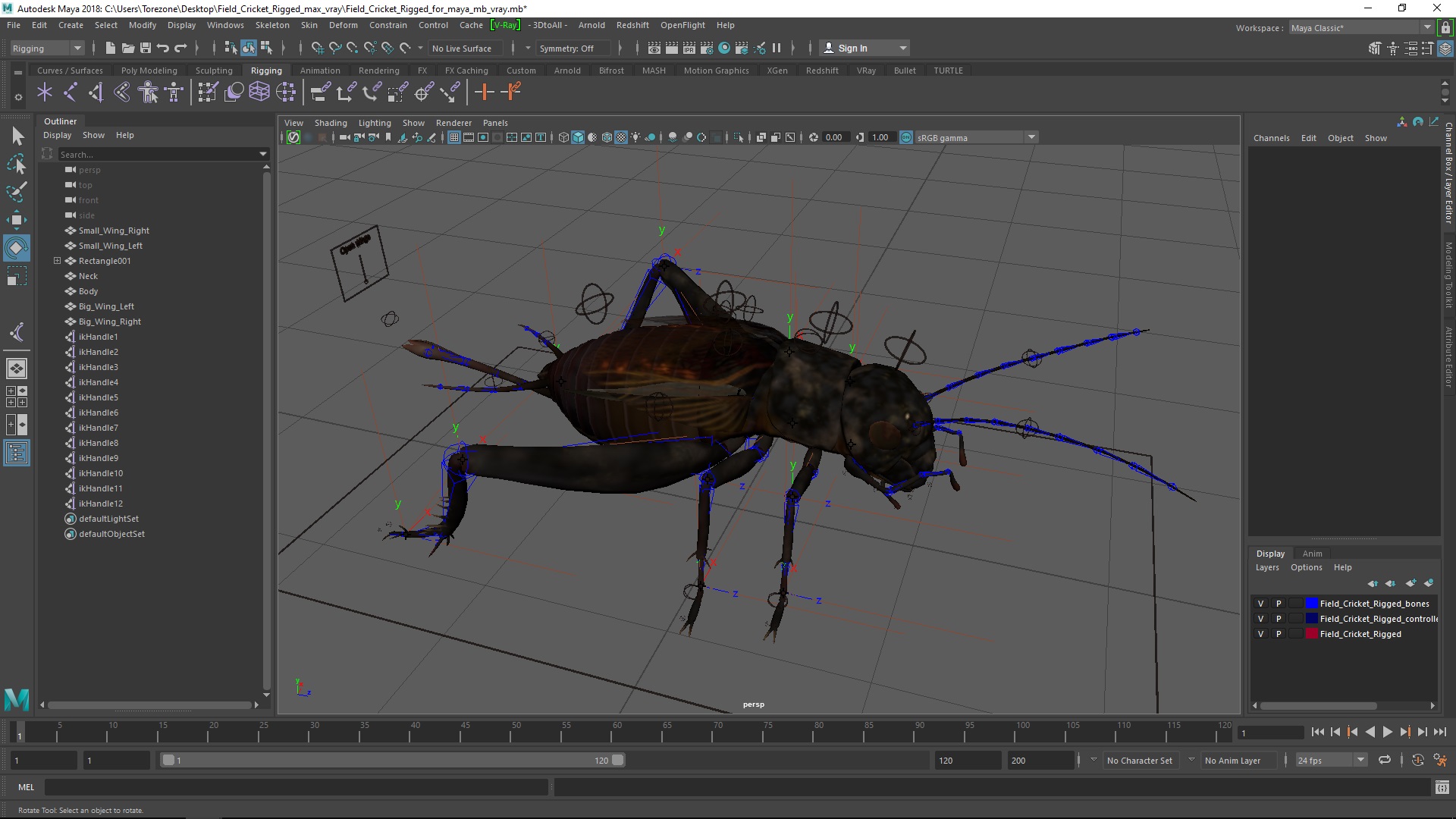Choose the Paint selection tool
Viewport: 1456px width, 819px height.
pyautogui.click(x=17, y=191)
